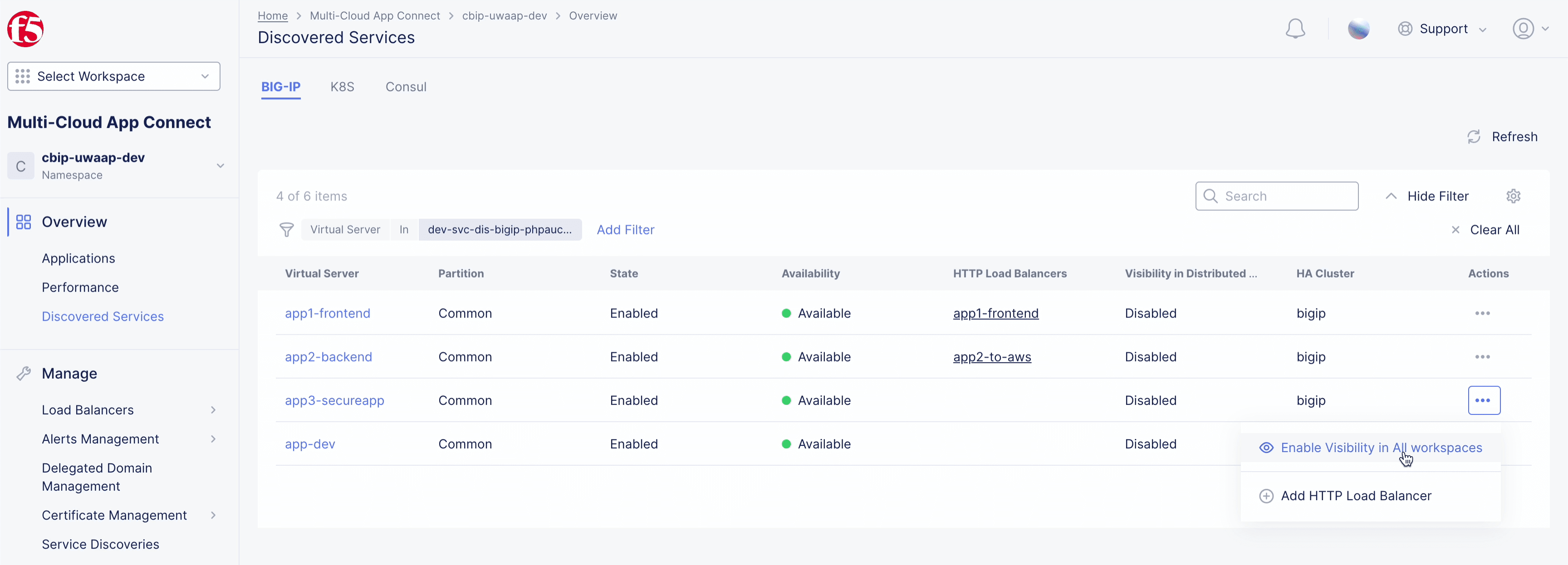This screenshot has height=565, width=1568.
Task: Click the X icon next to Clear All
Action: 1455,230
